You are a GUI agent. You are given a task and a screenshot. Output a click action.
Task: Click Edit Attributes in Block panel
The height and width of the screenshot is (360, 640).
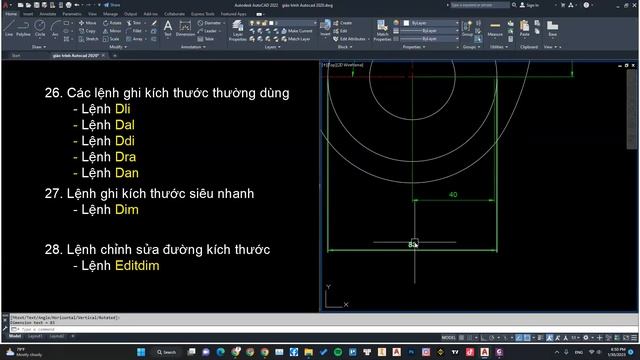(350, 39)
